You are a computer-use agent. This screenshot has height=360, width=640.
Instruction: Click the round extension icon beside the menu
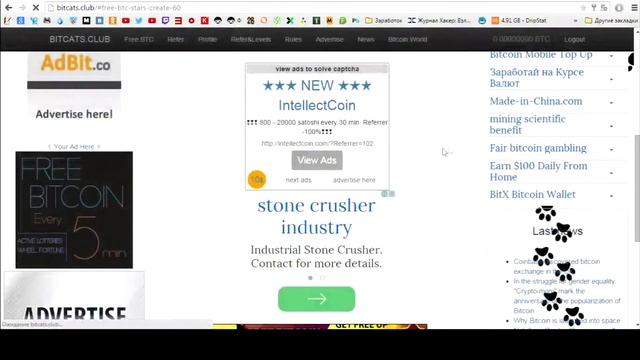619,8
